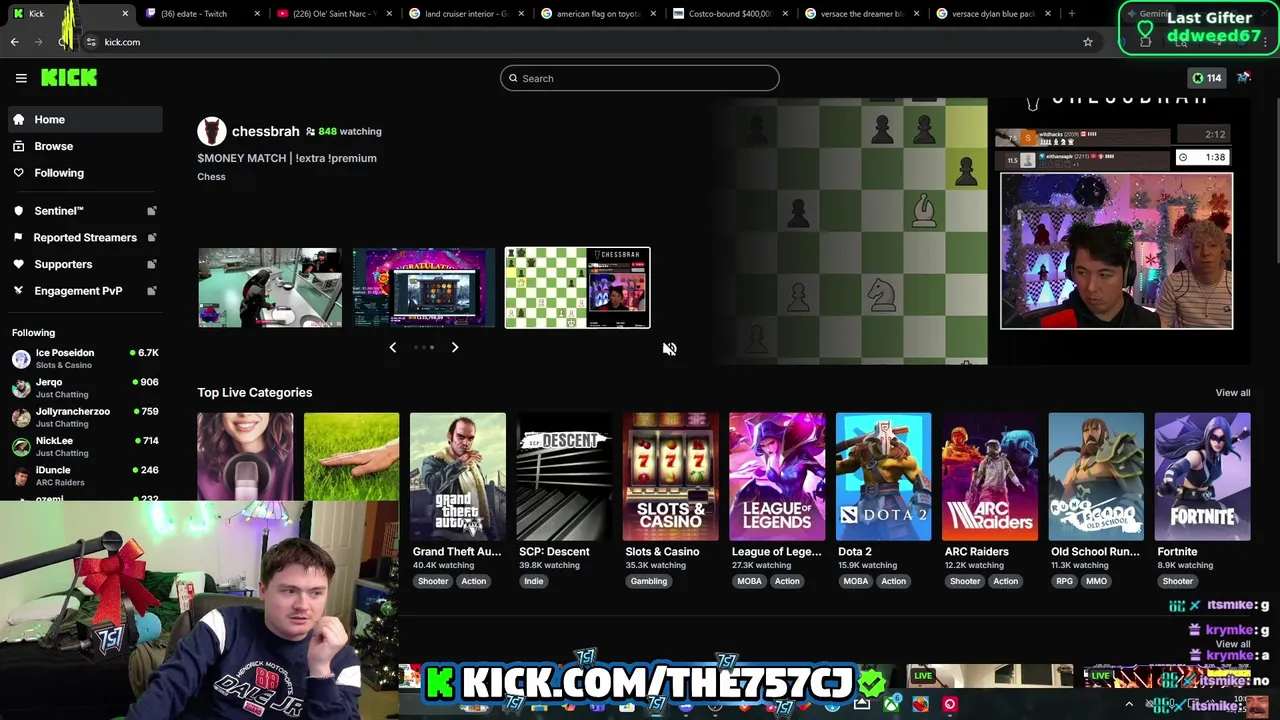The width and height of the screenshot is (1280, 720).
Task: Click View all for Top Live Categories
Action: pyautogui.click(x=1232, y=393)
